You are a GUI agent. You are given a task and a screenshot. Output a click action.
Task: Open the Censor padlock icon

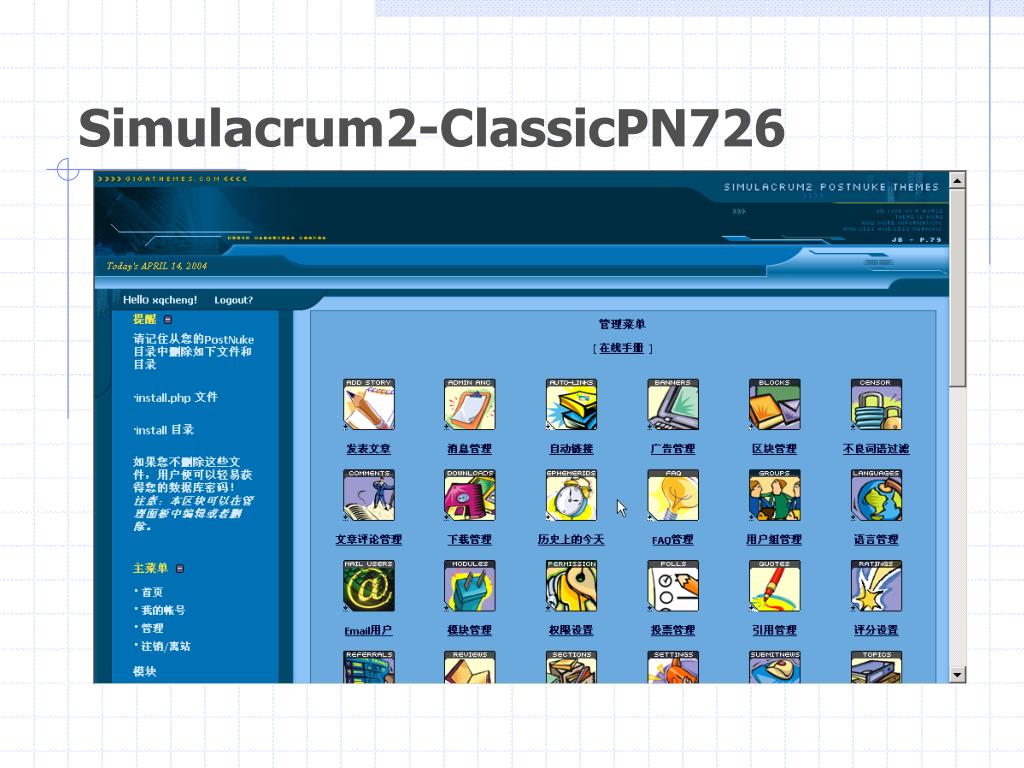[876, 404]
